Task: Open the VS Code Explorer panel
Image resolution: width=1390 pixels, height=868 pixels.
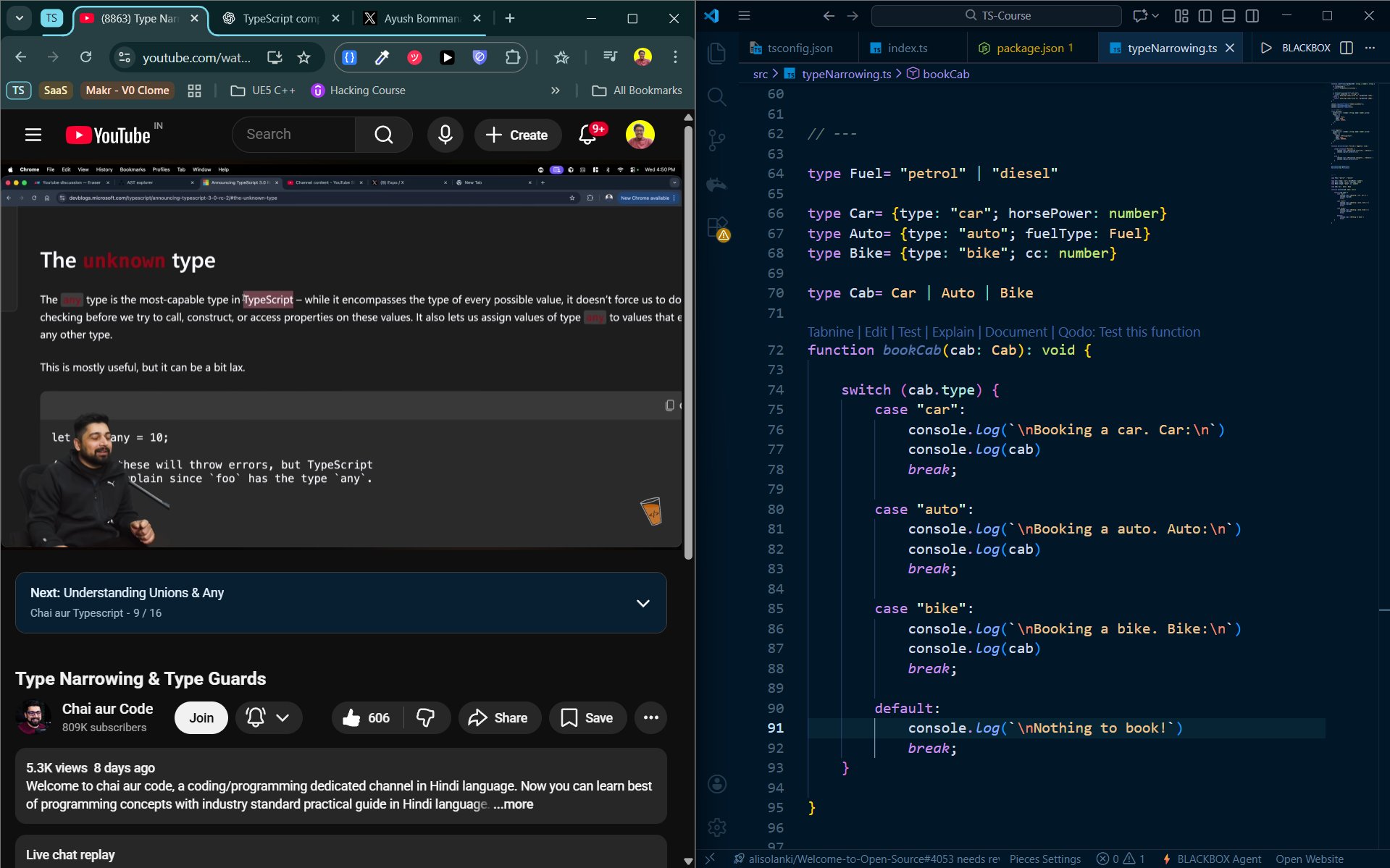Action: tap(716, 53)
